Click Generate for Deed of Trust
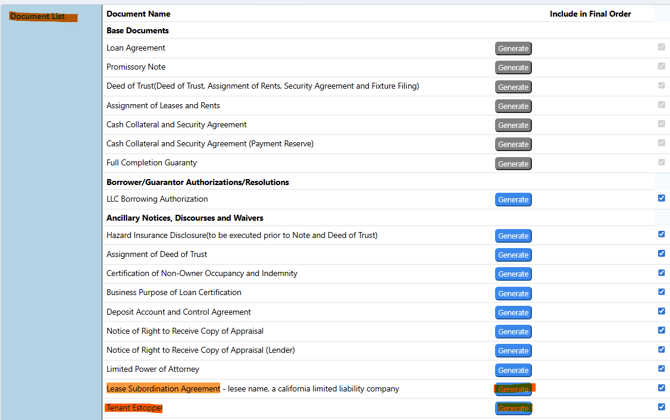This screenshot has width=670, height=420. point(513,87)
